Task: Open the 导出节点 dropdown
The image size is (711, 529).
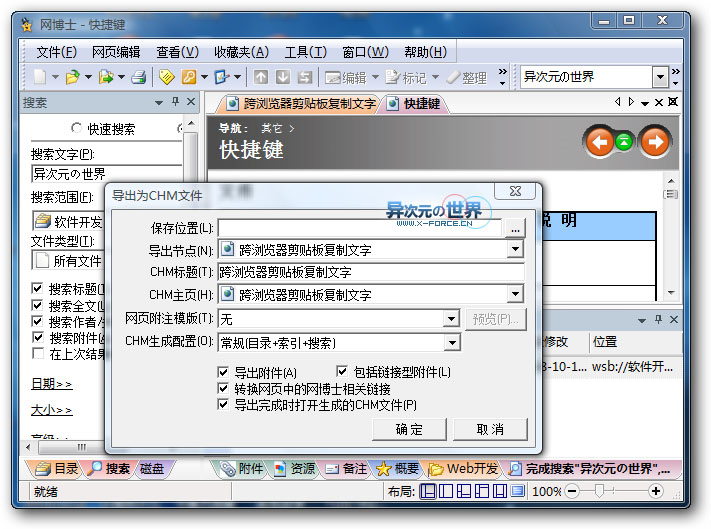Action: click(515, 249)
